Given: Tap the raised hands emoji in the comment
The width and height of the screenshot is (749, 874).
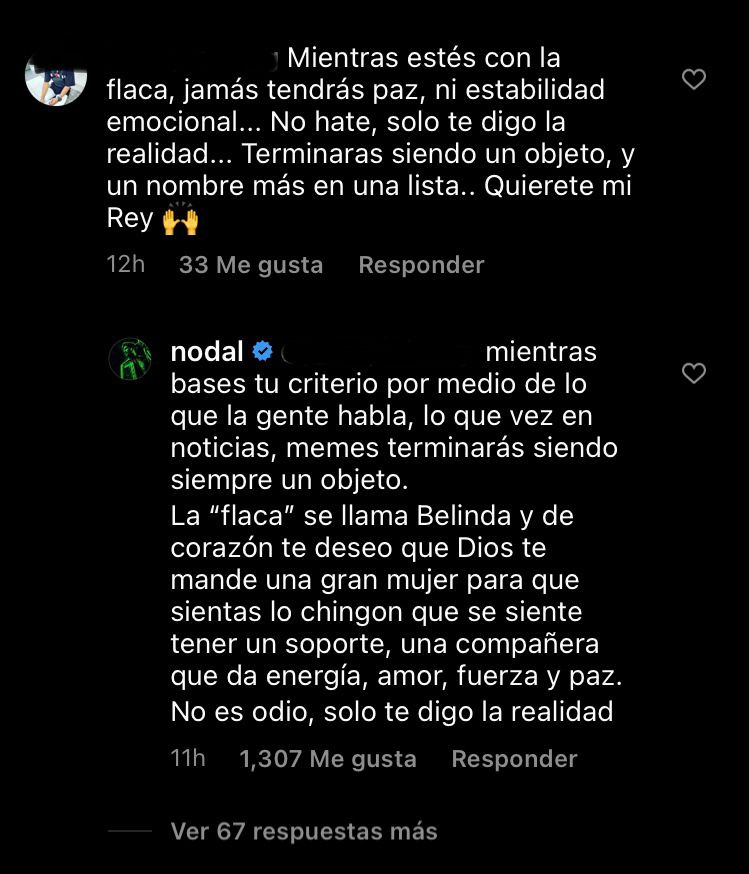Looking at the screenshot, I should pos(180,220).
